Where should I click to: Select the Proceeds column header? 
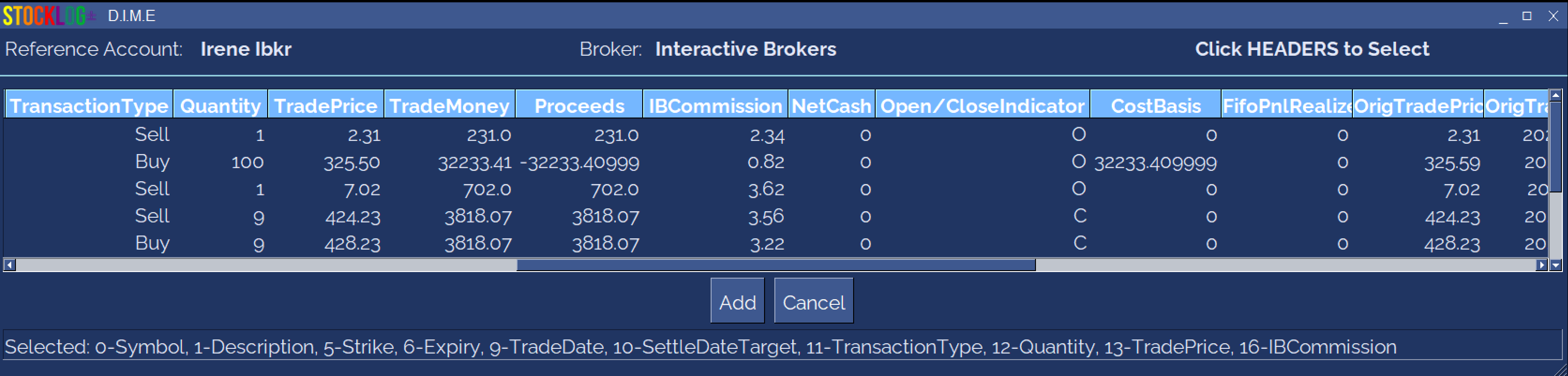click(x=579, y=106)
